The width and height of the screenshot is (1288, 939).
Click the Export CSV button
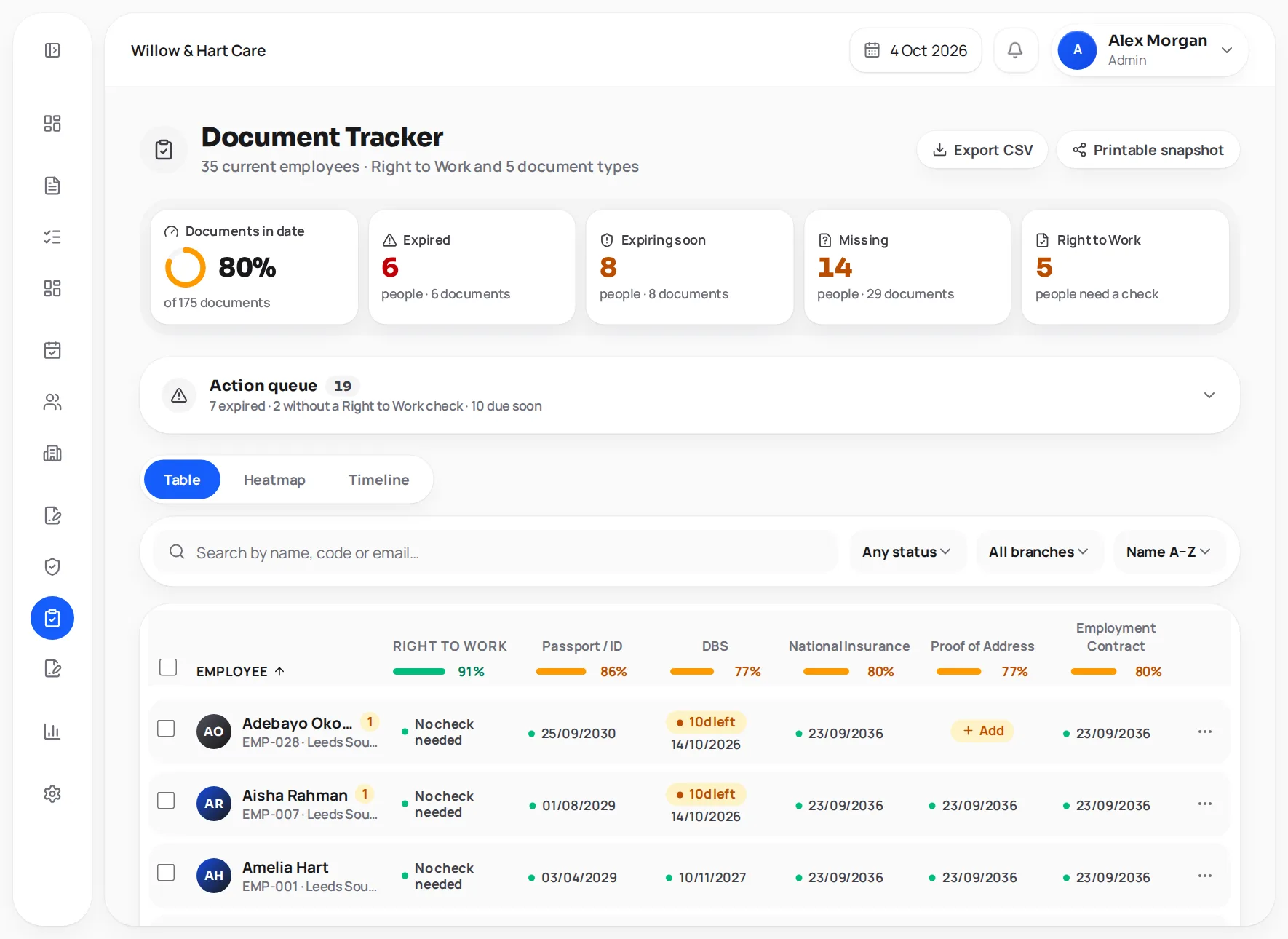point(982,150)
